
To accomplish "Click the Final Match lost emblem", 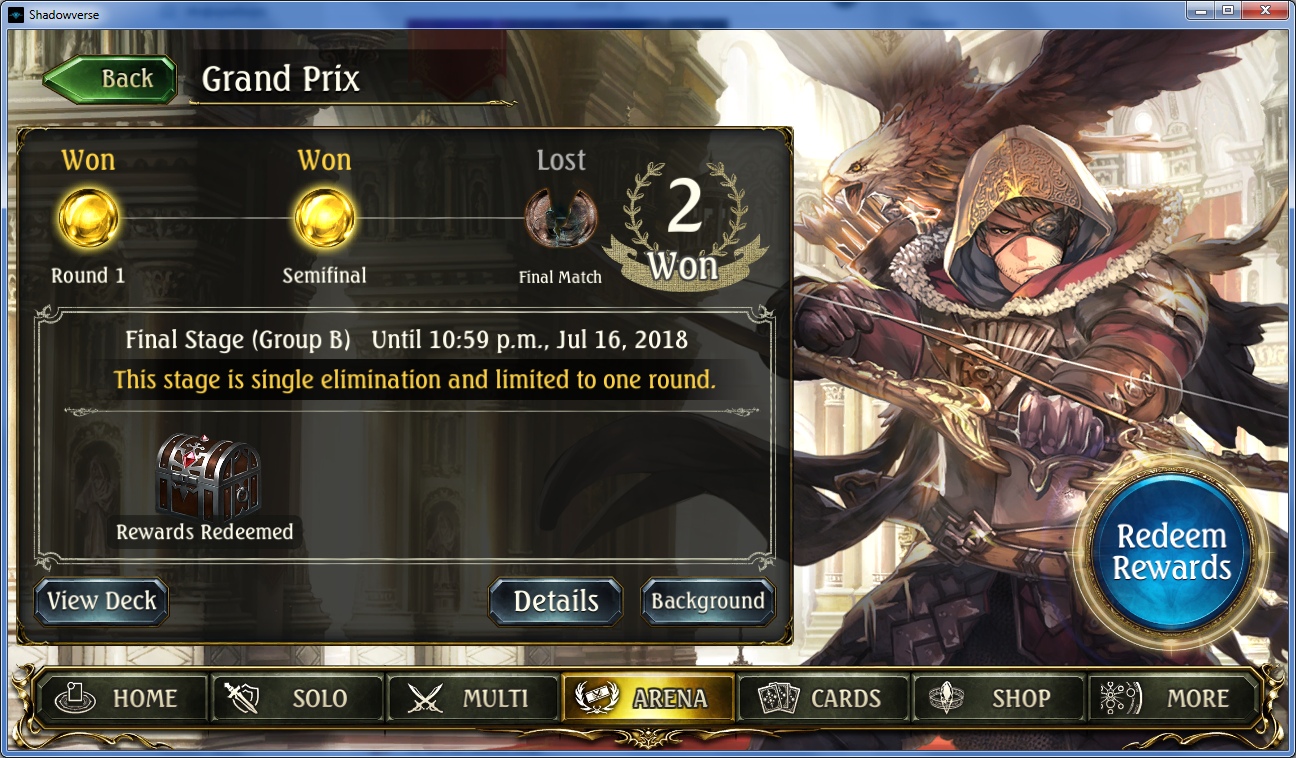I will [x=561, y=217].
